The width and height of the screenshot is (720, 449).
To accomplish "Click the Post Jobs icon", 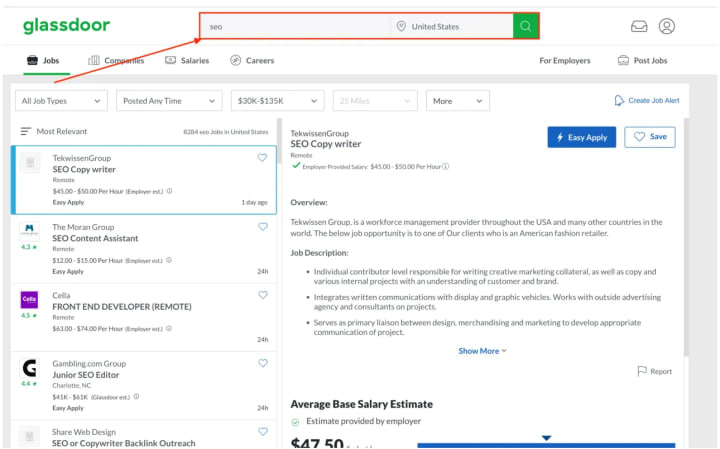I will (623, 60).
